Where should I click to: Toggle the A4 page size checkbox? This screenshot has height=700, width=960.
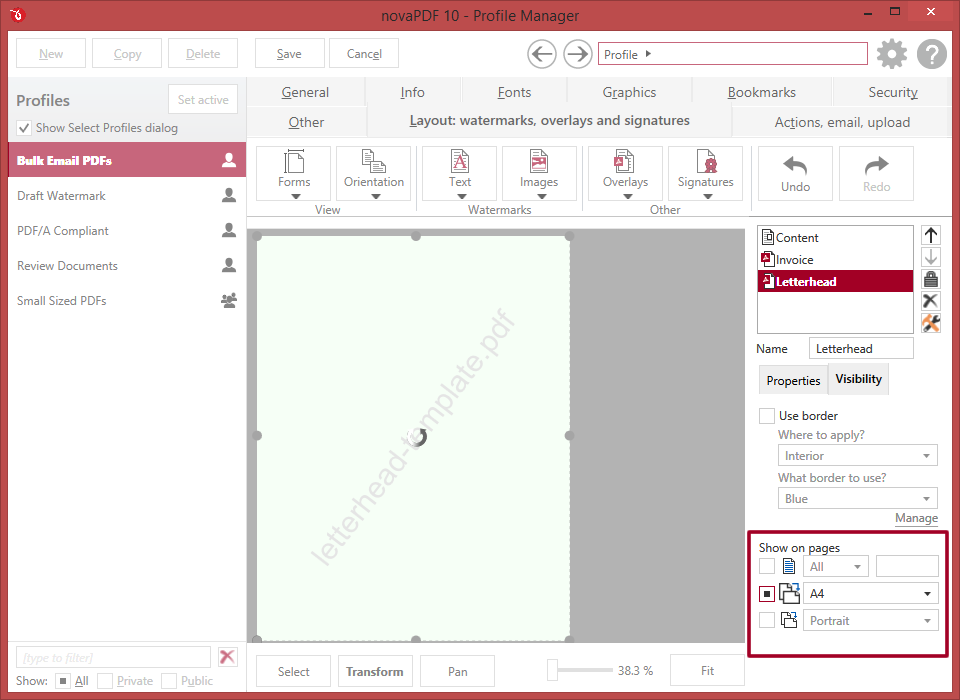pos(767,593)
